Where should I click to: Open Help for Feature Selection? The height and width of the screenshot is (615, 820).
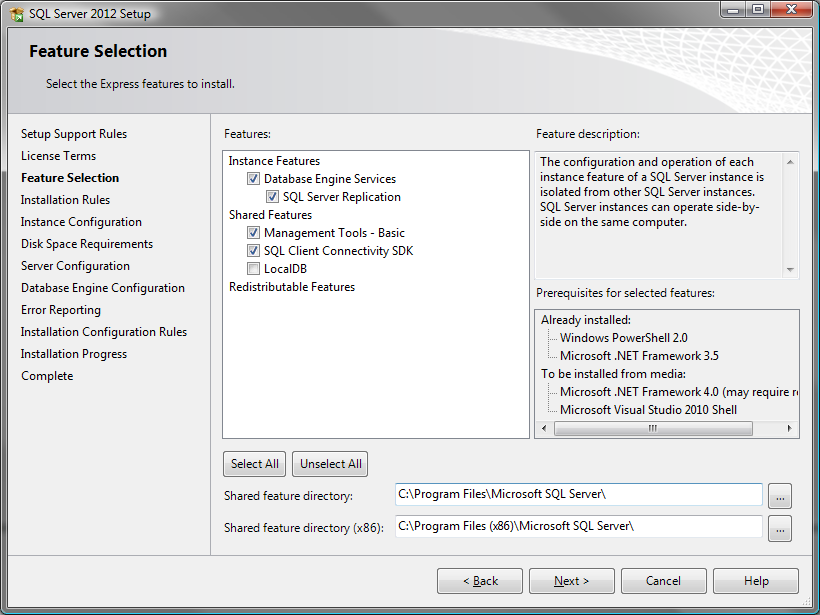pyautogui.click(x=756, y=581)
